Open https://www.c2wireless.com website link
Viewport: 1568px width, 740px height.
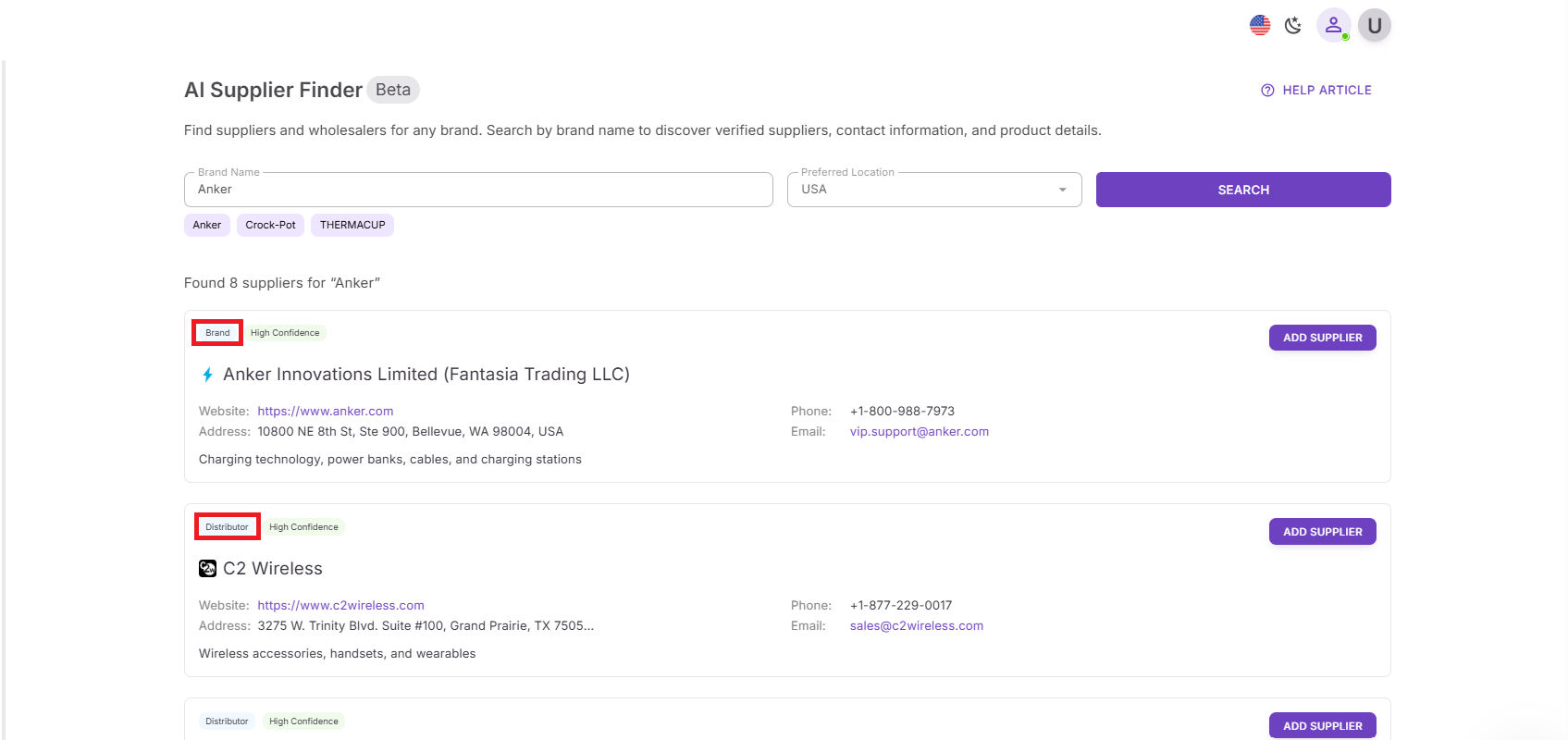coord(341,605)
